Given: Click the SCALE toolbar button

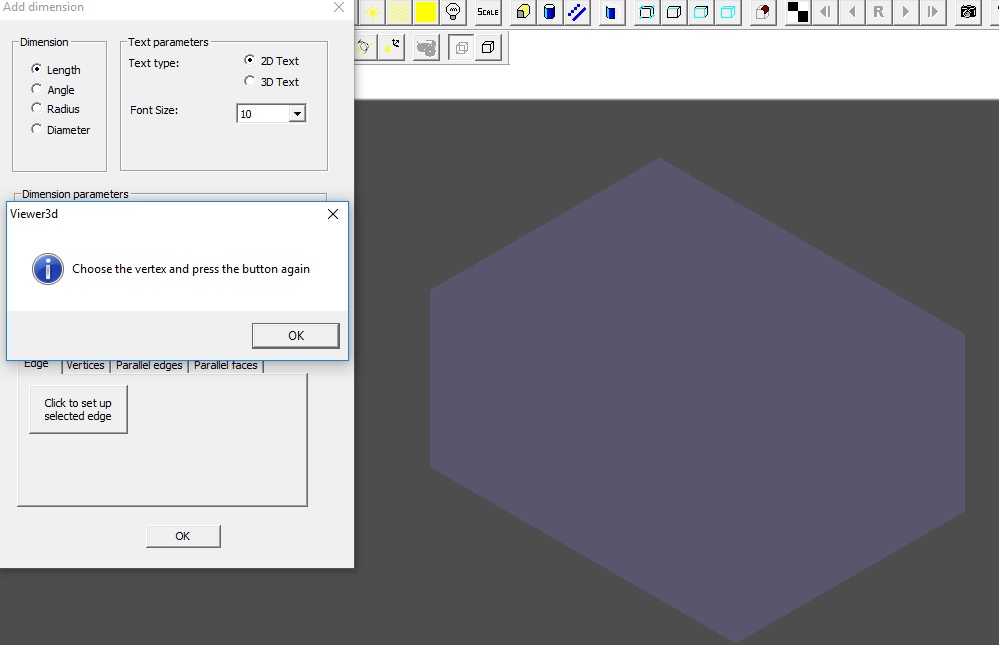Looking at the screenshot, I should (487, 12).
